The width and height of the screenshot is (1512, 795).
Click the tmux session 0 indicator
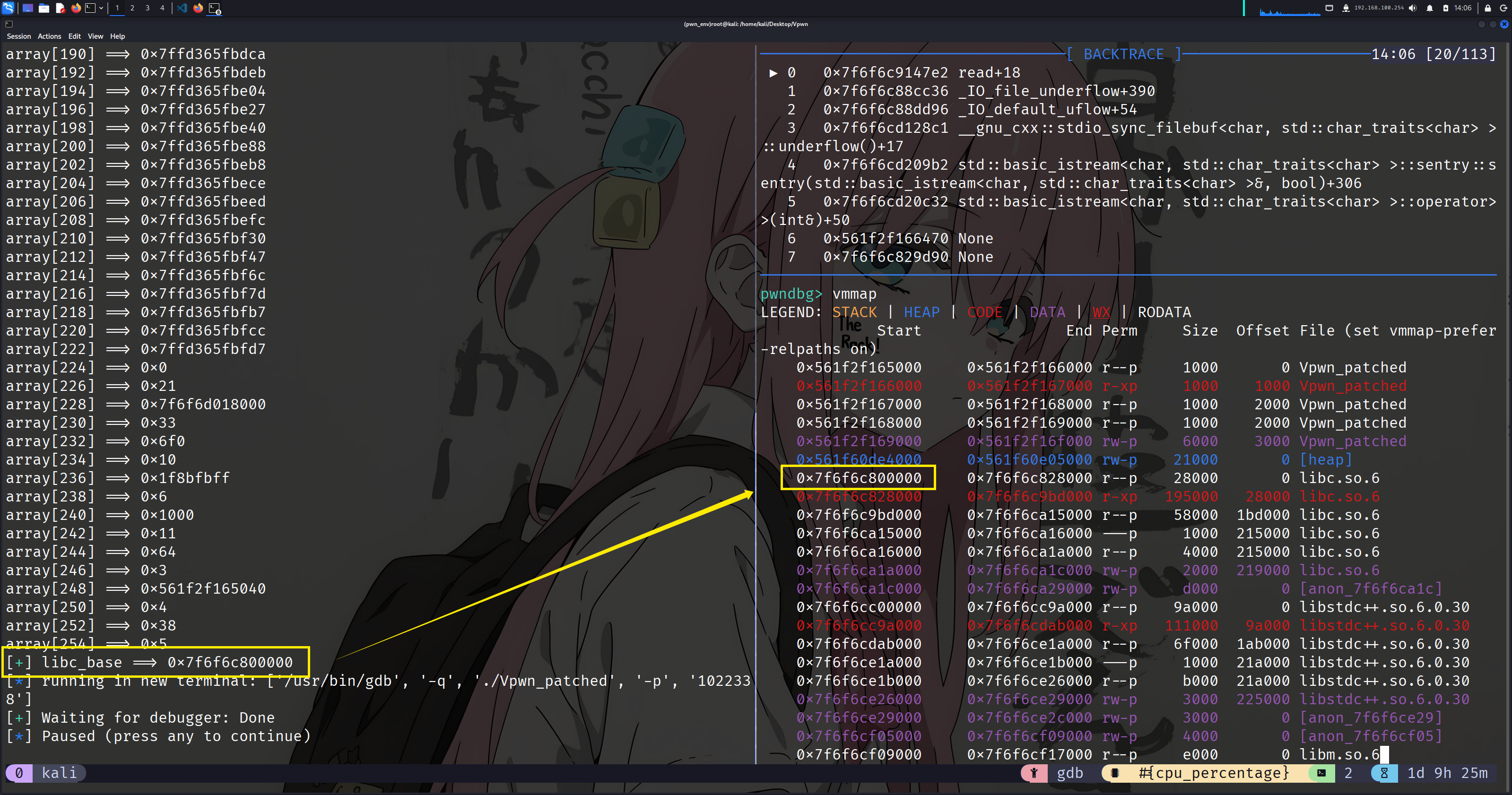[x=19, y=773]
